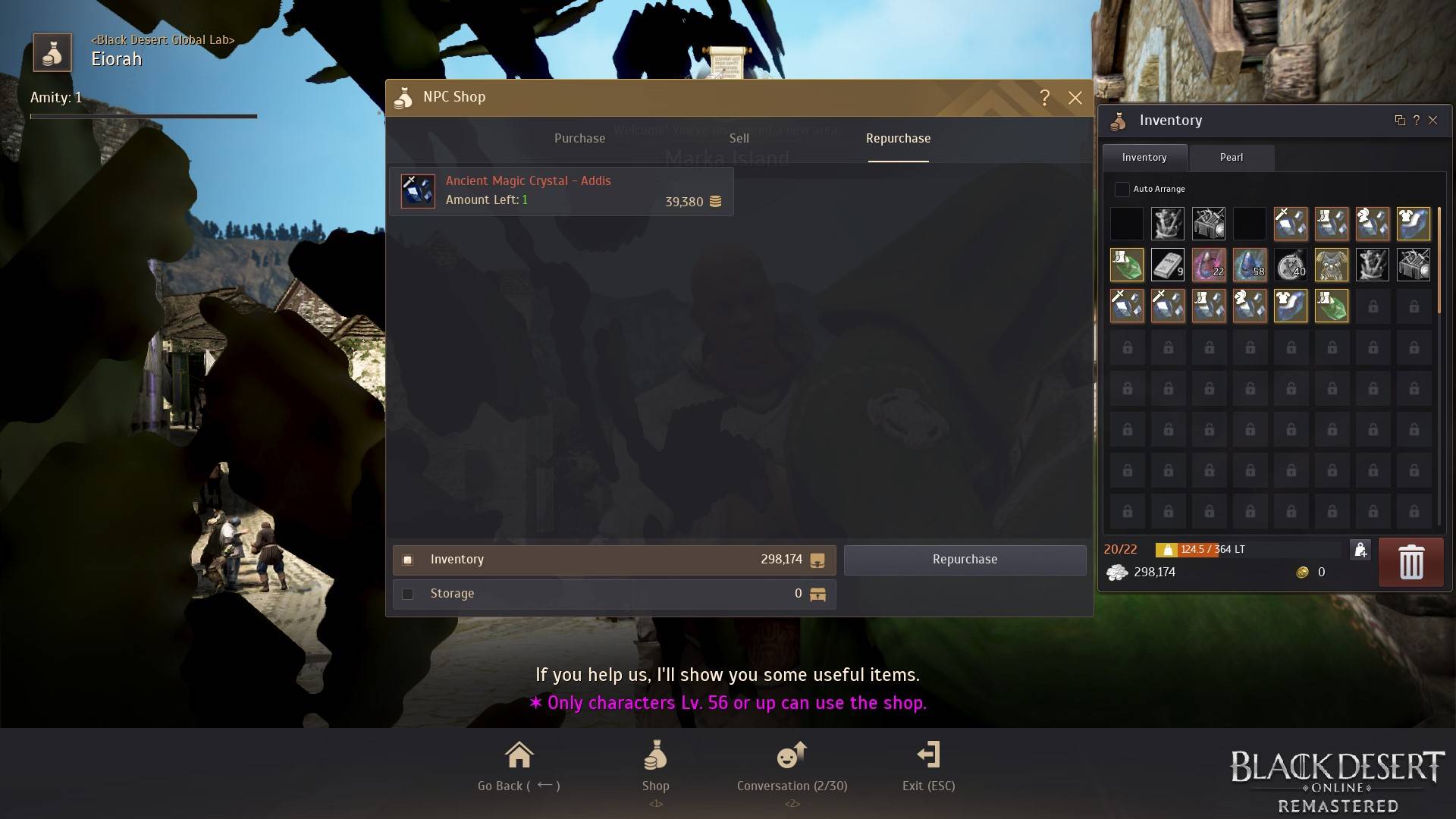Click the Repurchase button
Image resolution: width=1456 pixels, height=819 pixels.
point(964,559)
